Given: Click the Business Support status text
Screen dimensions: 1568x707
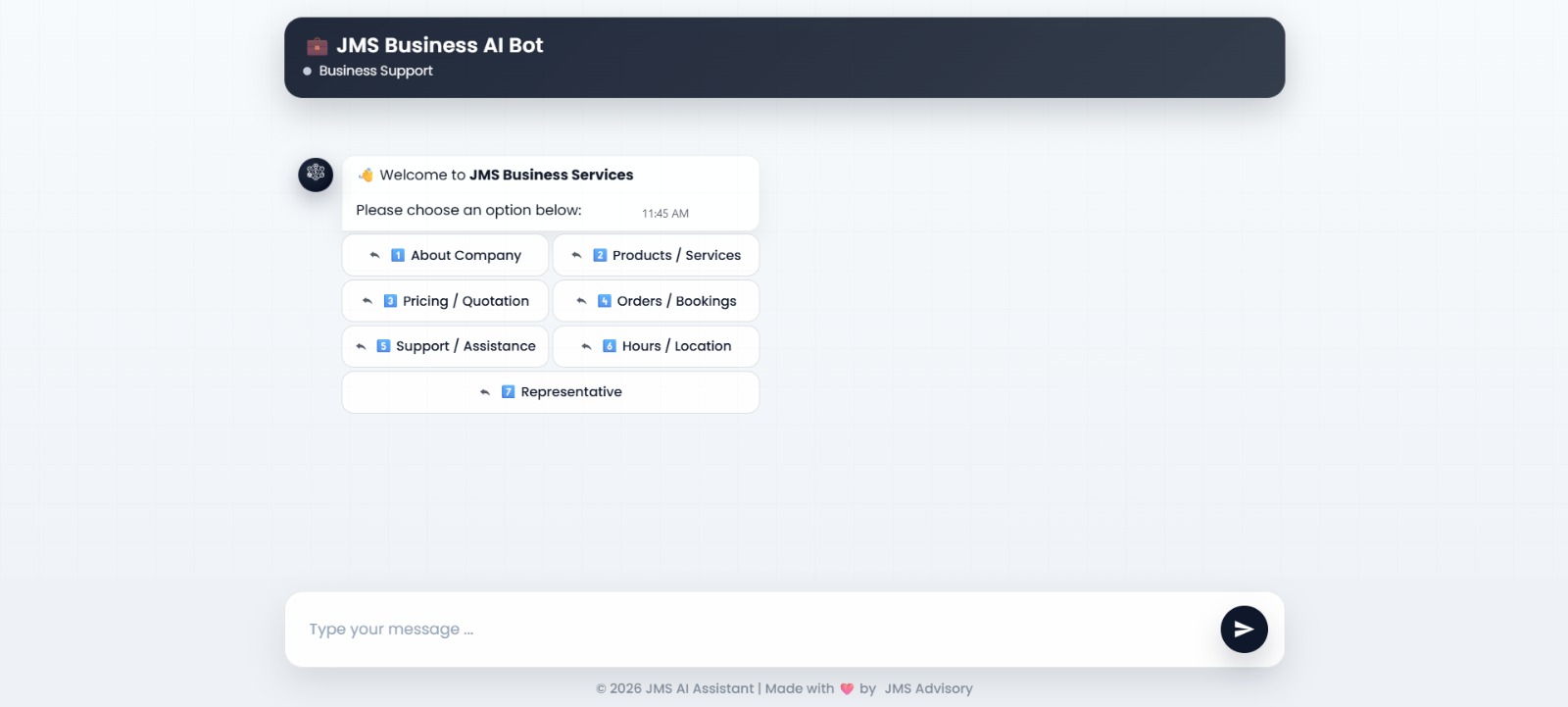Looking at the screenshot, I should (375, 71).
